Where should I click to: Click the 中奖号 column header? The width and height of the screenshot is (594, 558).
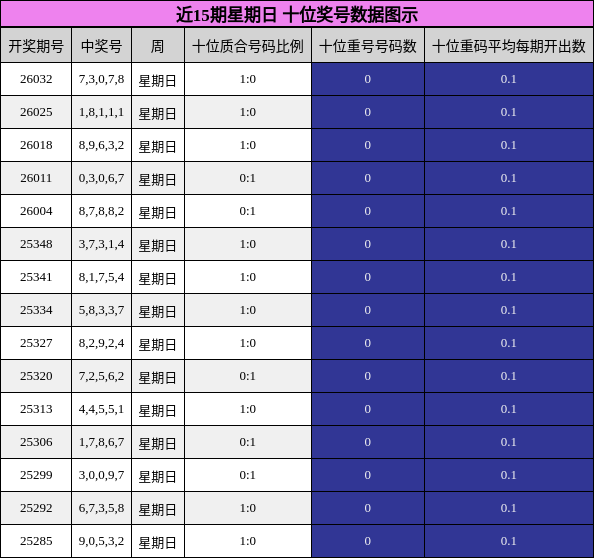coord(102,46)
